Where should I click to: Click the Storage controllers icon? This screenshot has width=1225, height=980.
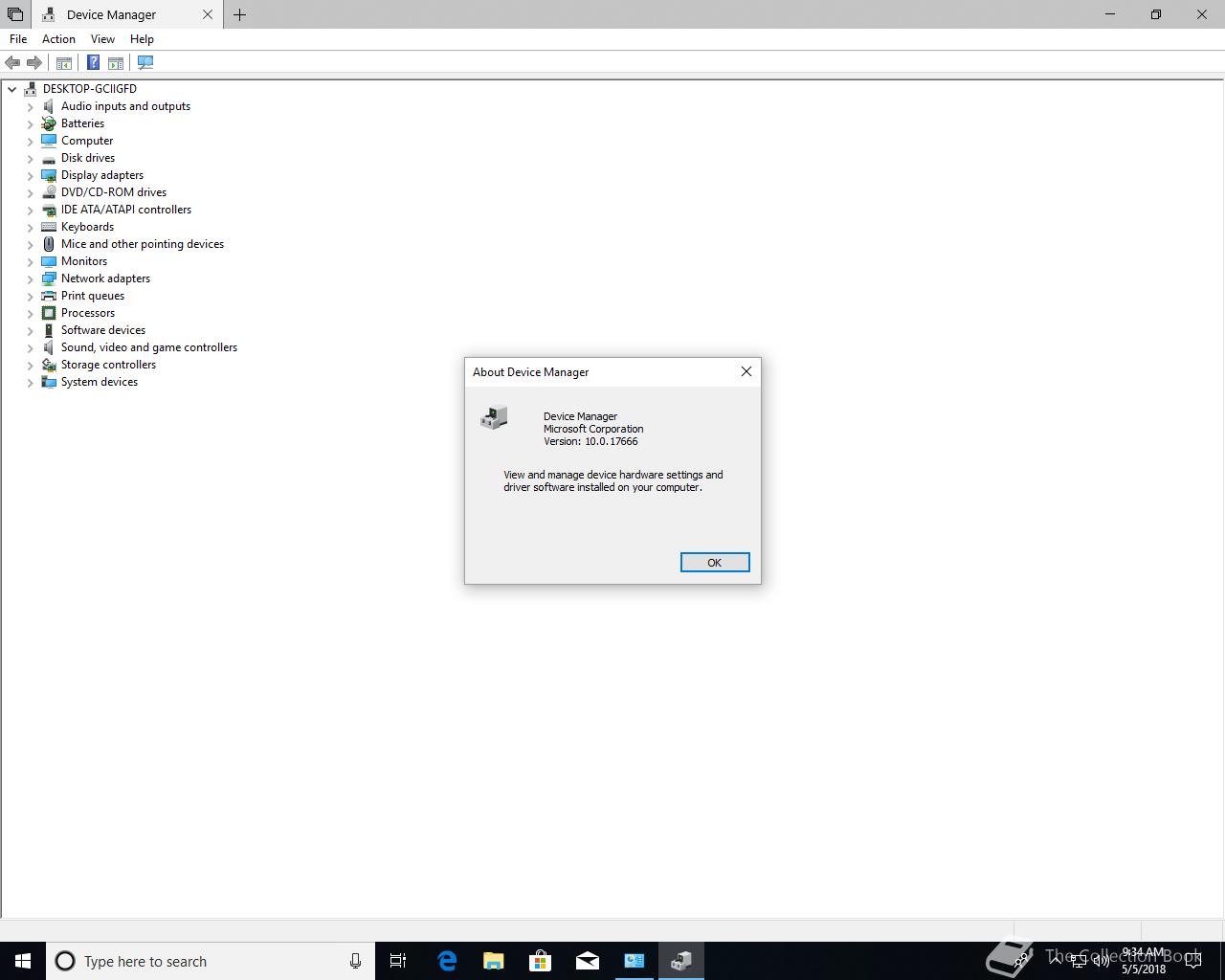pos(49,365)
